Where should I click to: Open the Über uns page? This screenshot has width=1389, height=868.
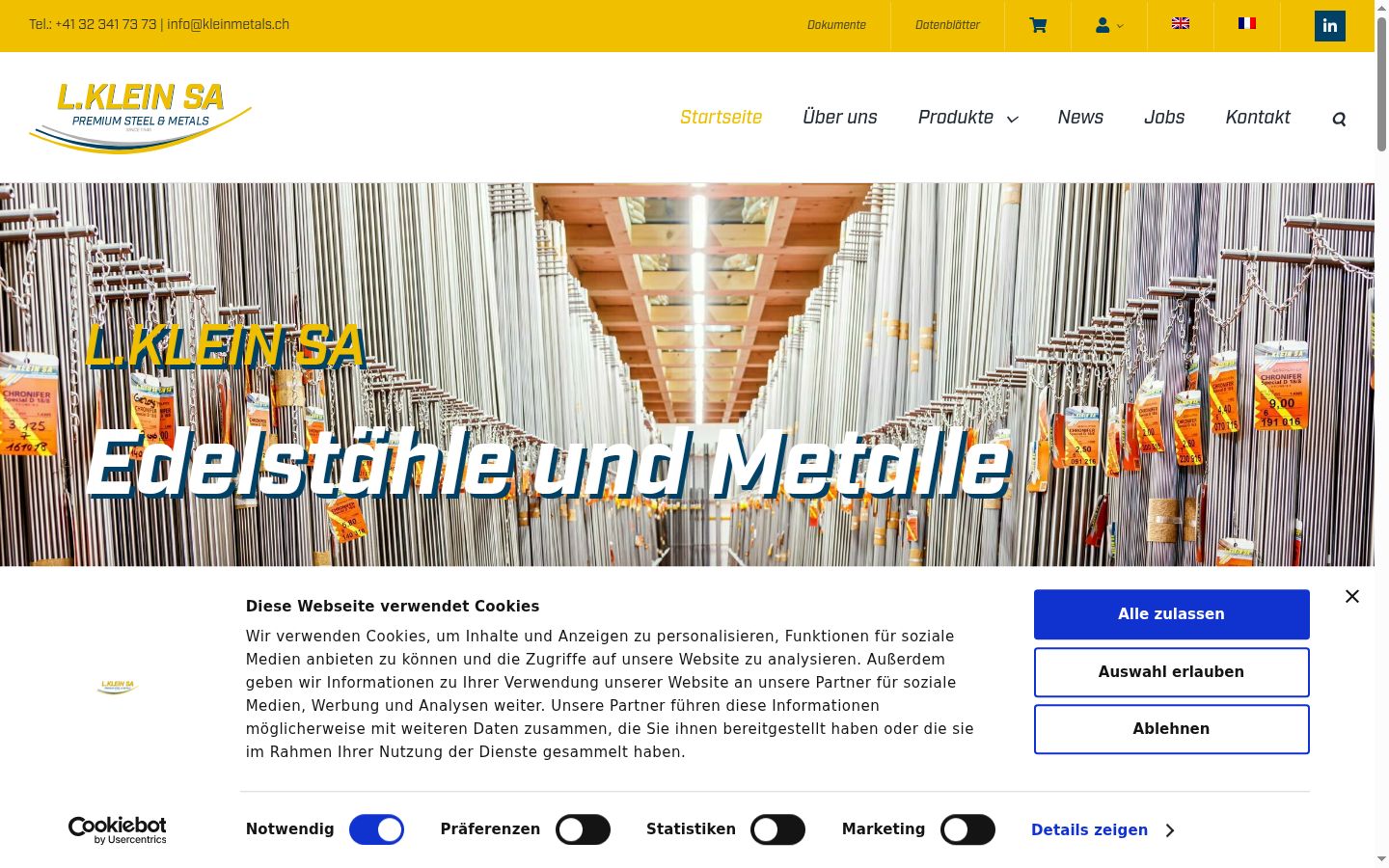(x=840, y=118)
